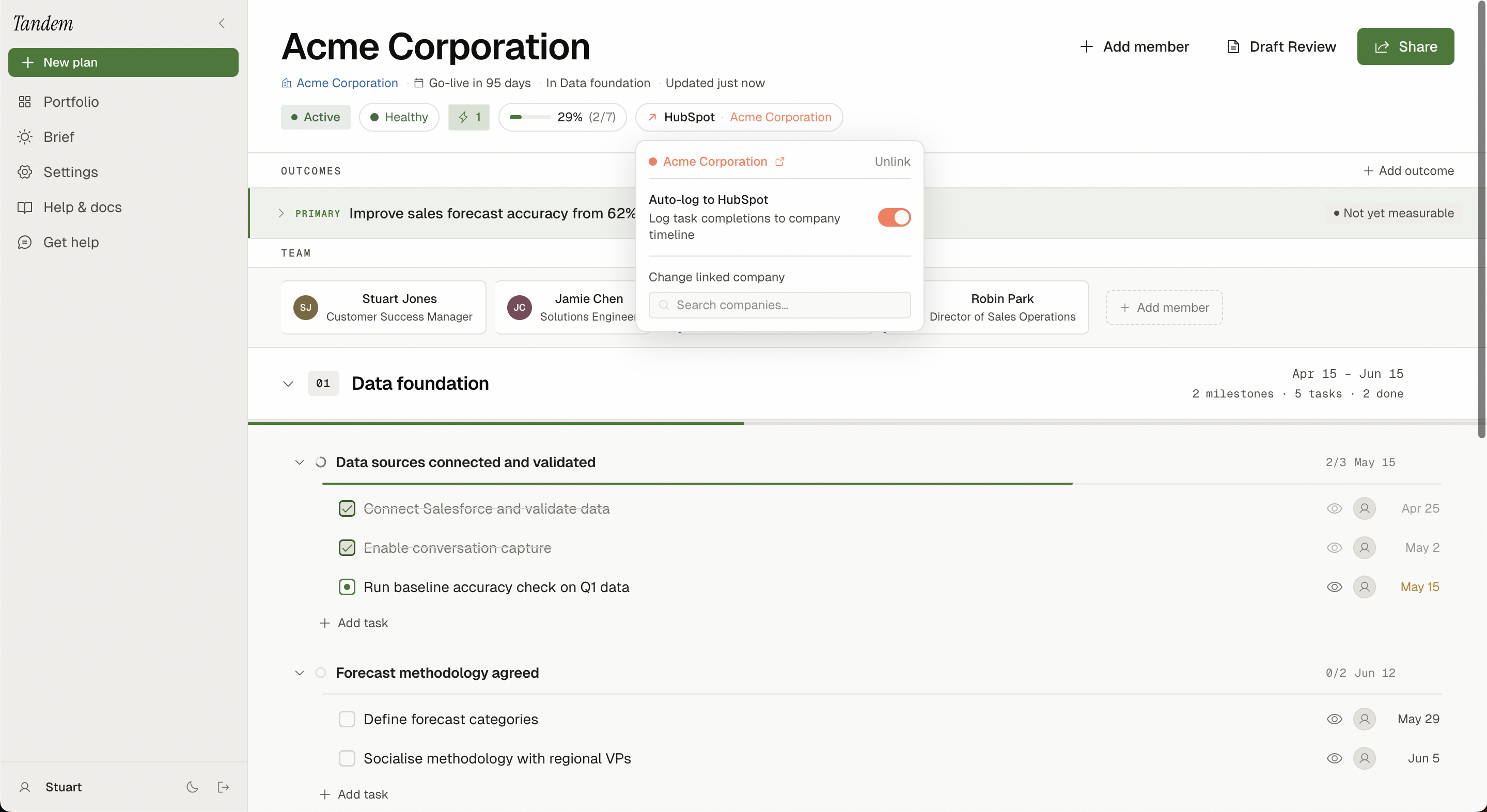Screen dimensions: 1487x812
Task: Open Stuart Jones team card
Action: [383, 308]
